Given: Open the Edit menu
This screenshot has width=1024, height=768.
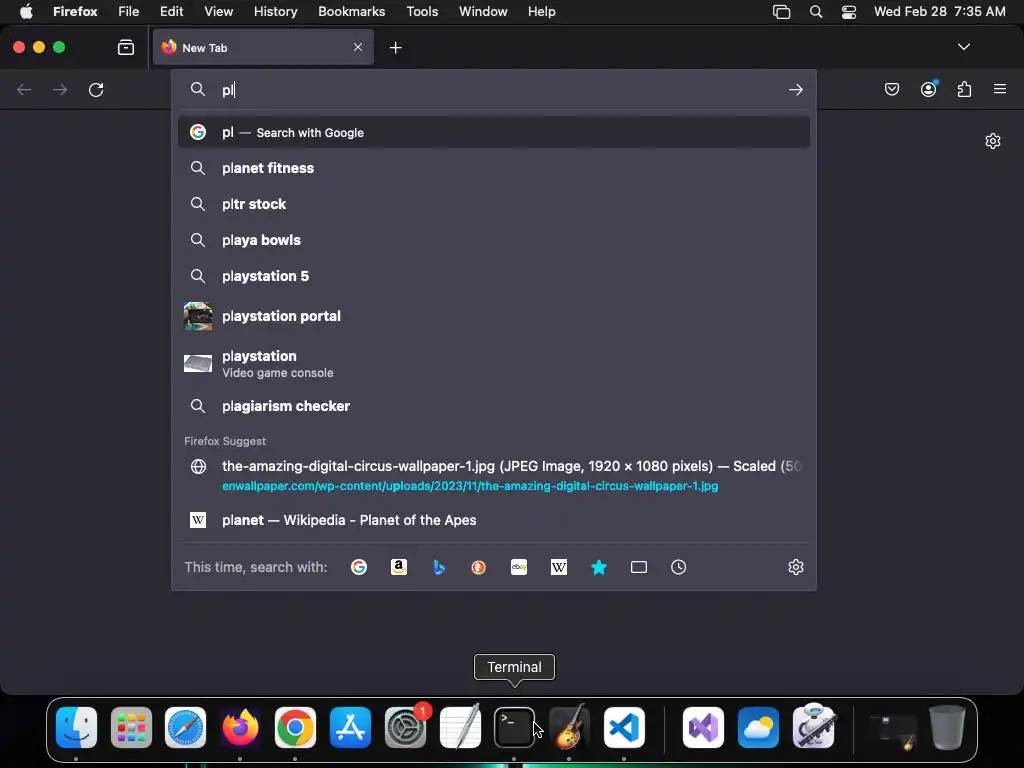Looking at the screenshot, I should click(171, 11).
